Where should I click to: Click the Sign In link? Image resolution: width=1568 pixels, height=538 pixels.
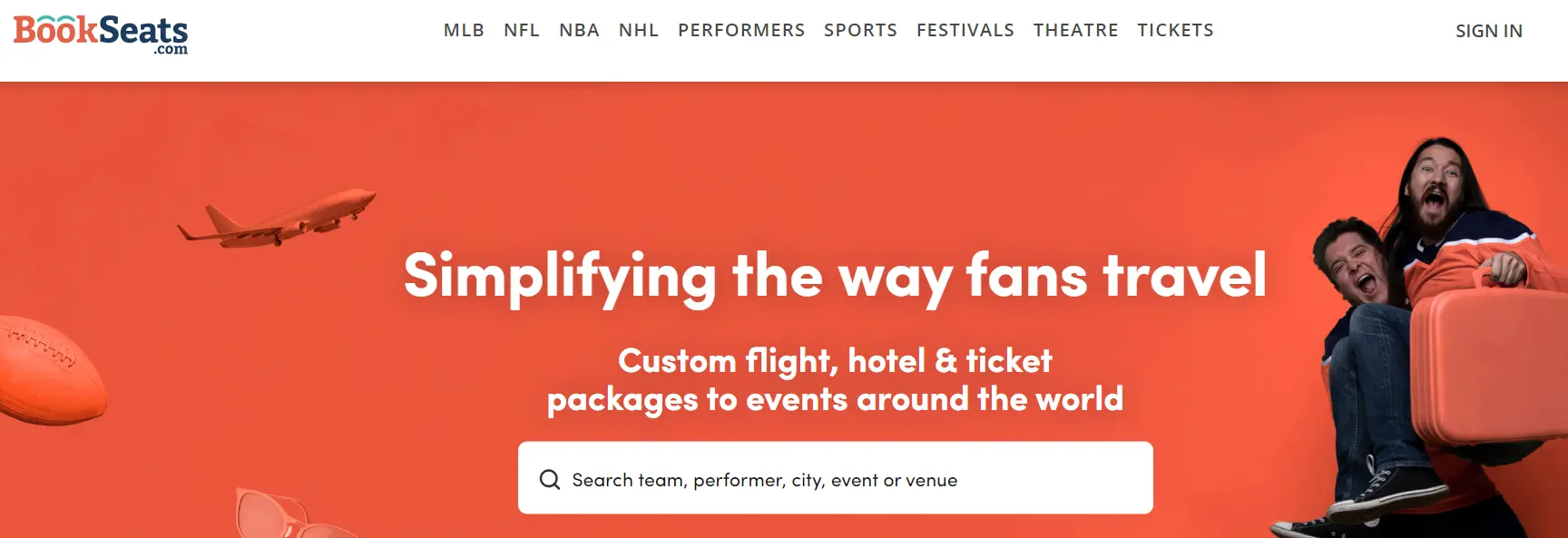pyautogui.click(x=1489, y=31)
